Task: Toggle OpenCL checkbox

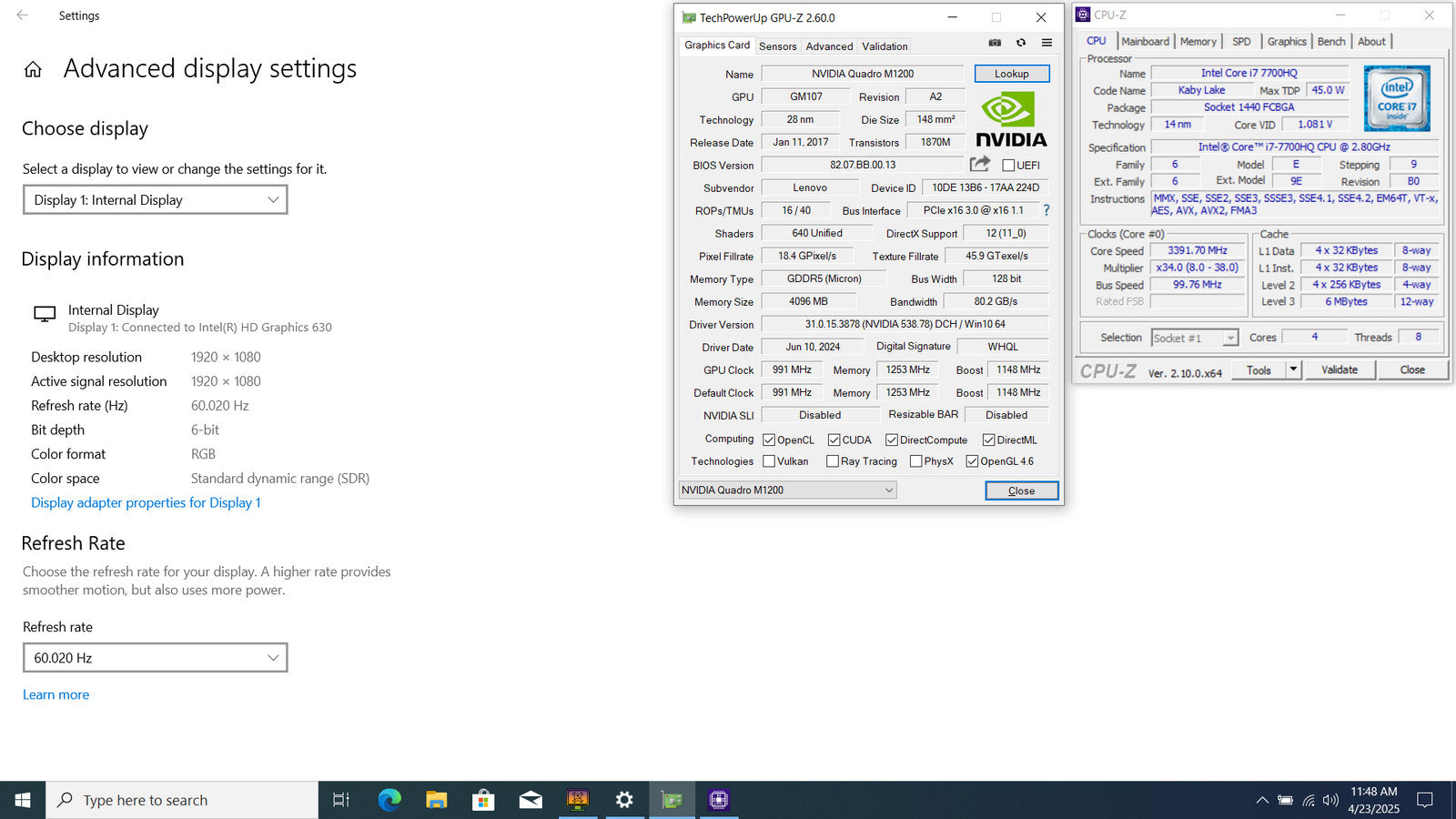Action: (x=769, y=440)
